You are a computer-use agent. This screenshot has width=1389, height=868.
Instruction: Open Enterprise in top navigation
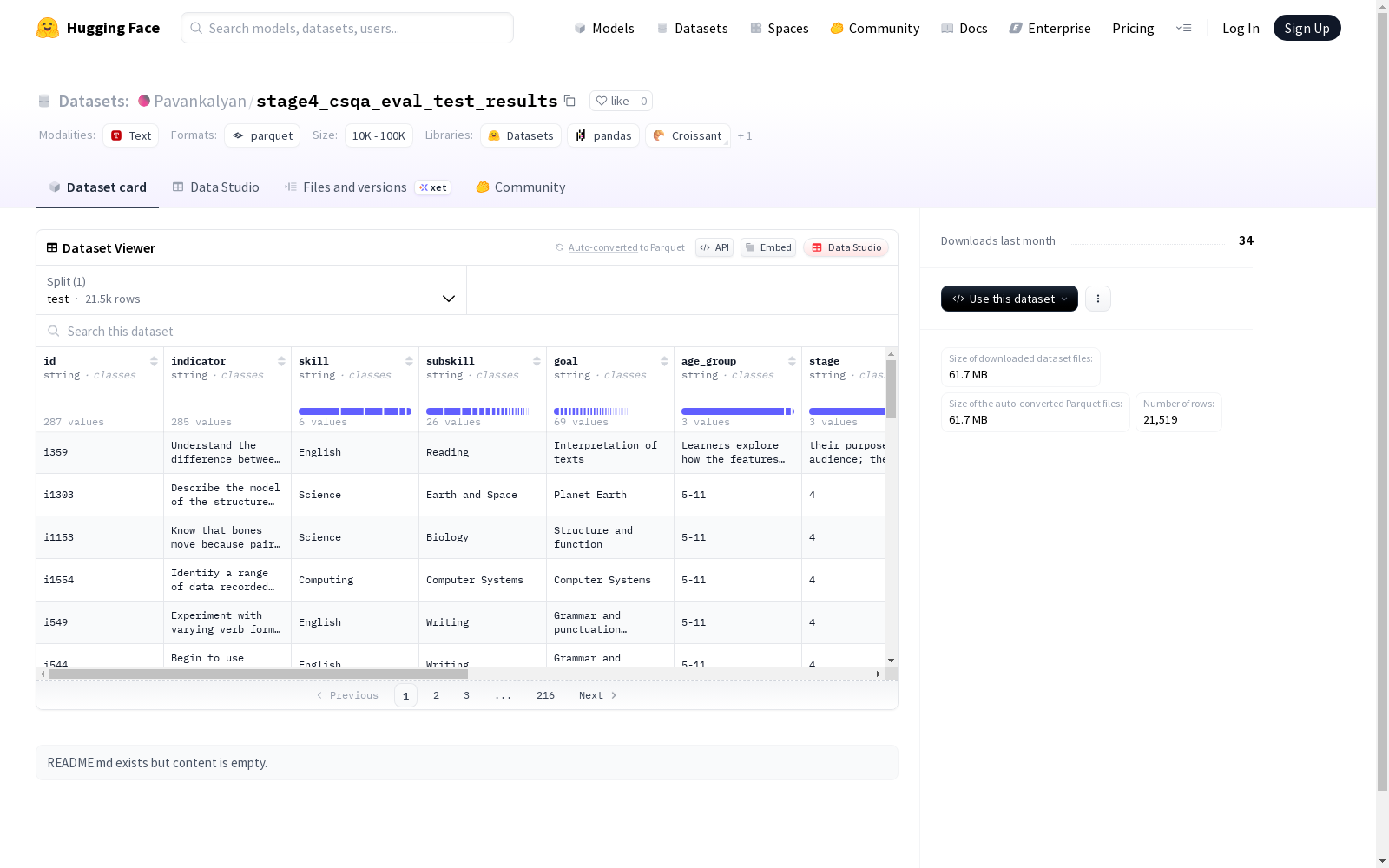click(1050, 28)
